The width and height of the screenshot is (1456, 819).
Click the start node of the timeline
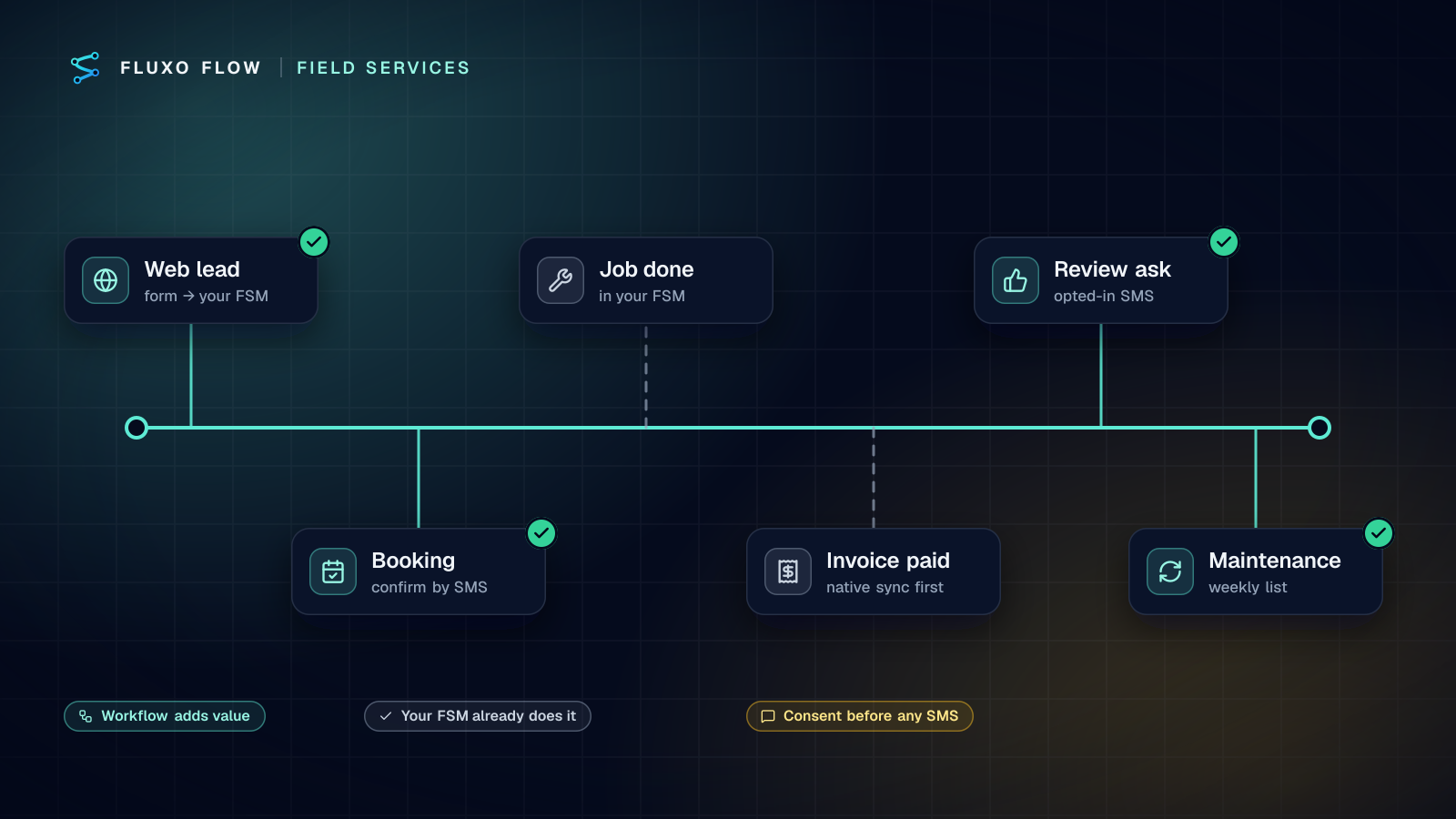(x=136, y=428)
